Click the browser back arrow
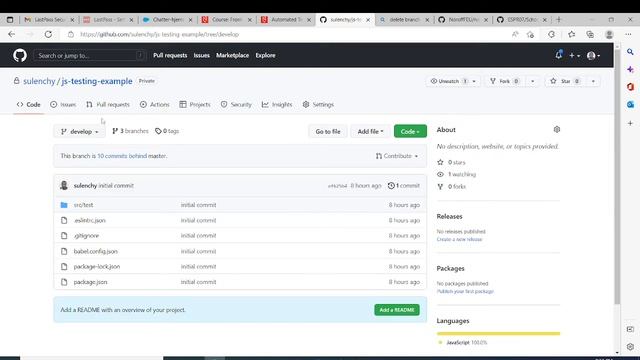The height and width of the screenshot is (360, 640). (11, 34)
